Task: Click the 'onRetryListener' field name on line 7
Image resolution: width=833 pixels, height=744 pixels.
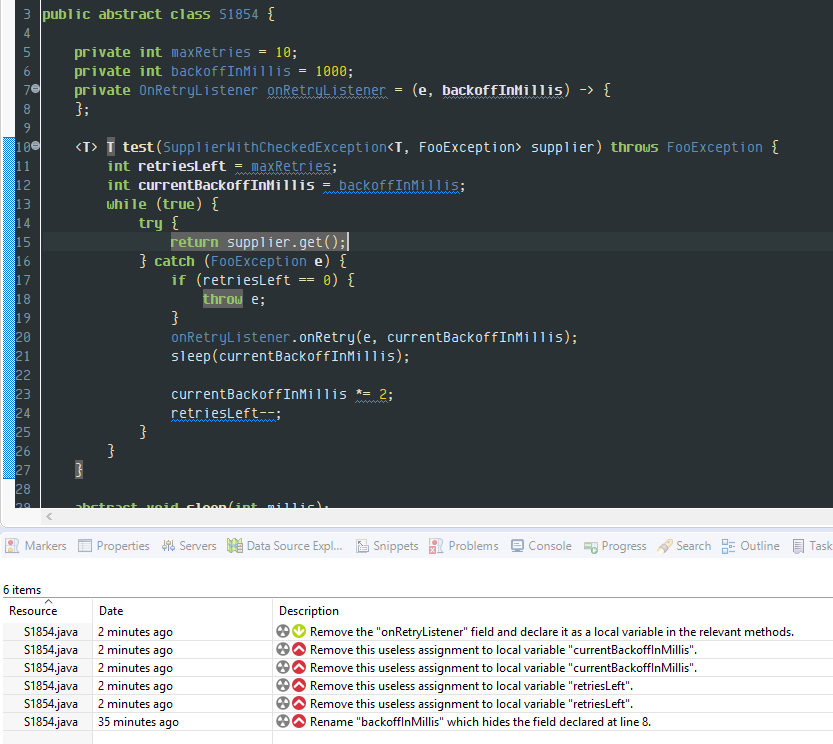Action: [326, 90]
